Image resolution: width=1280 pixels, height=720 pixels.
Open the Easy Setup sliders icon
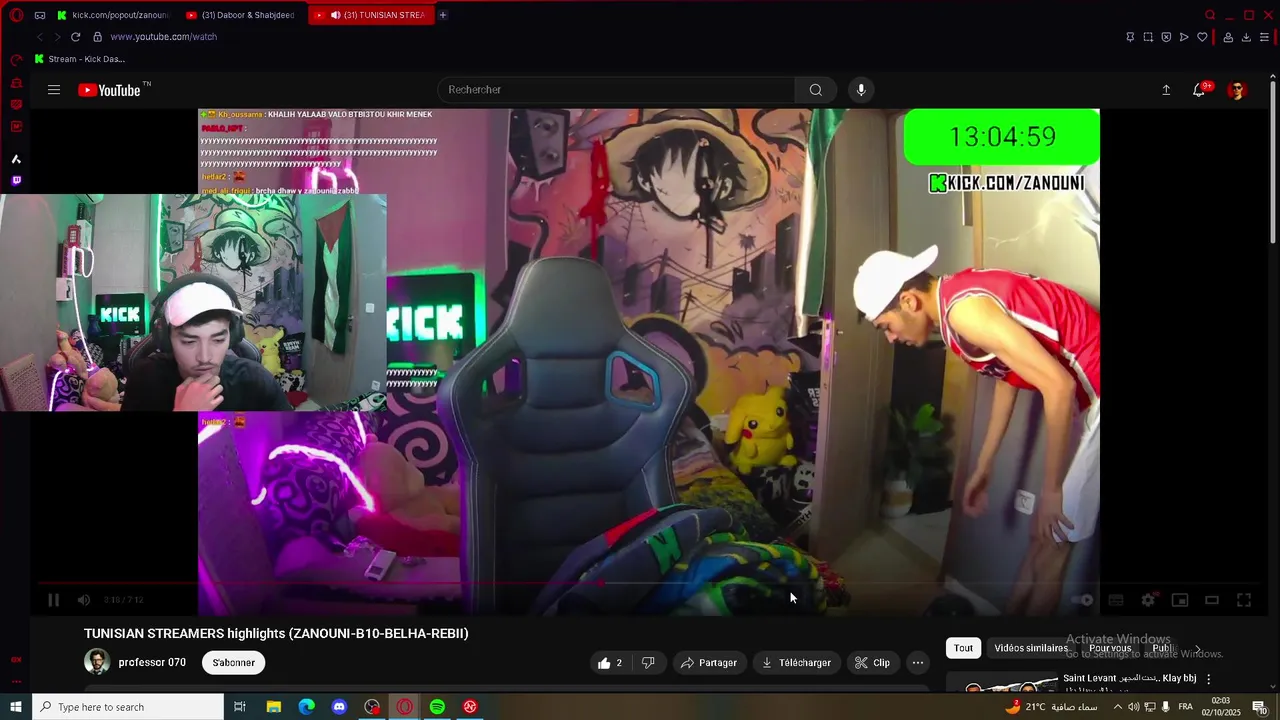pyautogui.click(x=1264, y=37)
